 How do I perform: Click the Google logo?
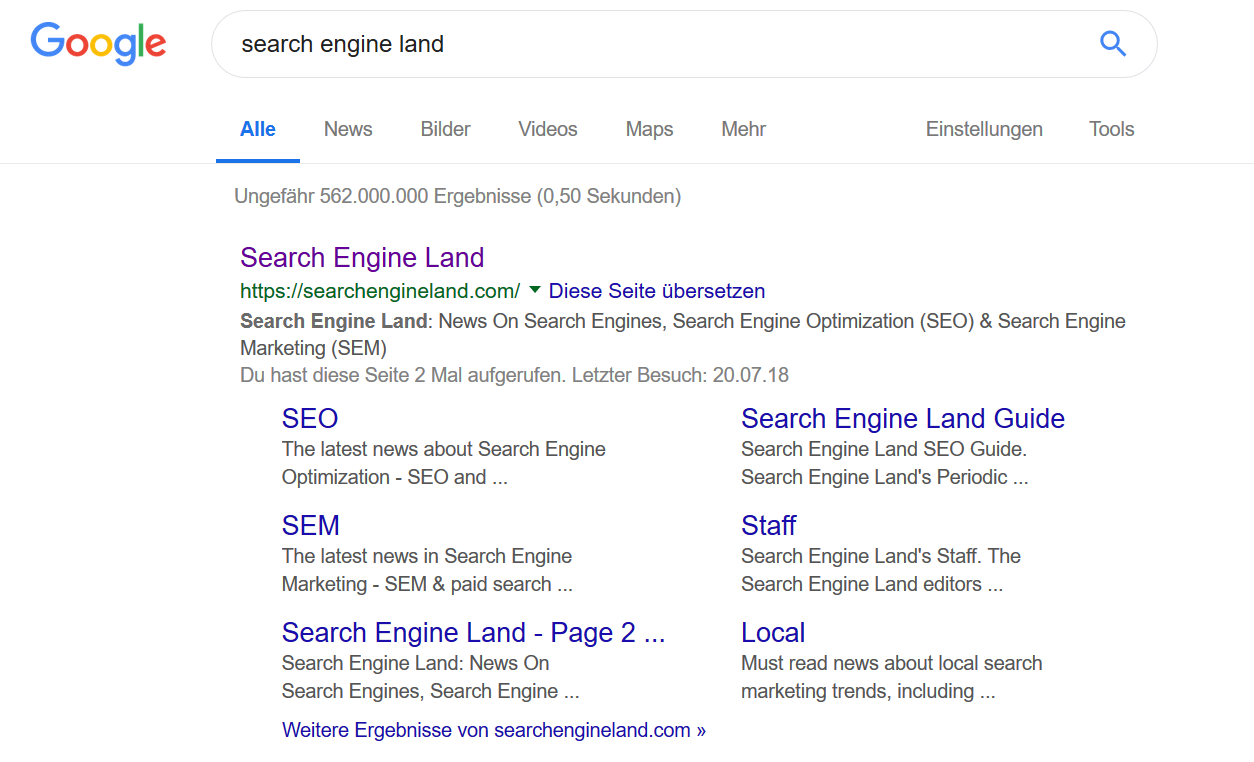(97, 43)
